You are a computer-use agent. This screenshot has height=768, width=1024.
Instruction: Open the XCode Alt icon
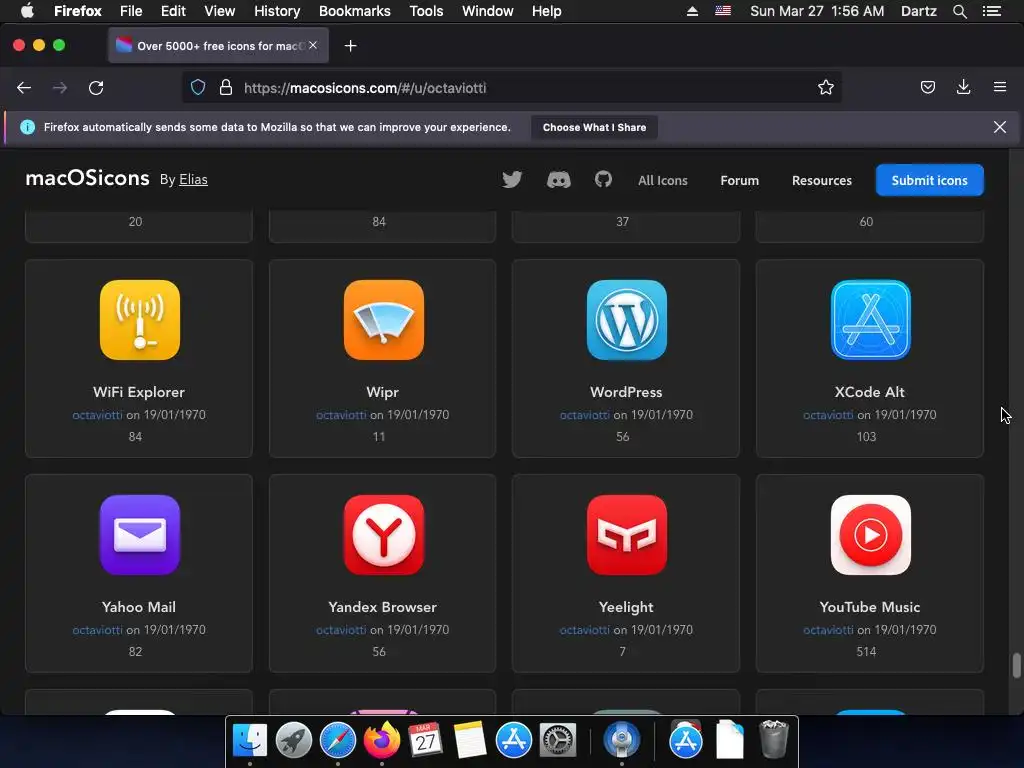pos(871,320)
